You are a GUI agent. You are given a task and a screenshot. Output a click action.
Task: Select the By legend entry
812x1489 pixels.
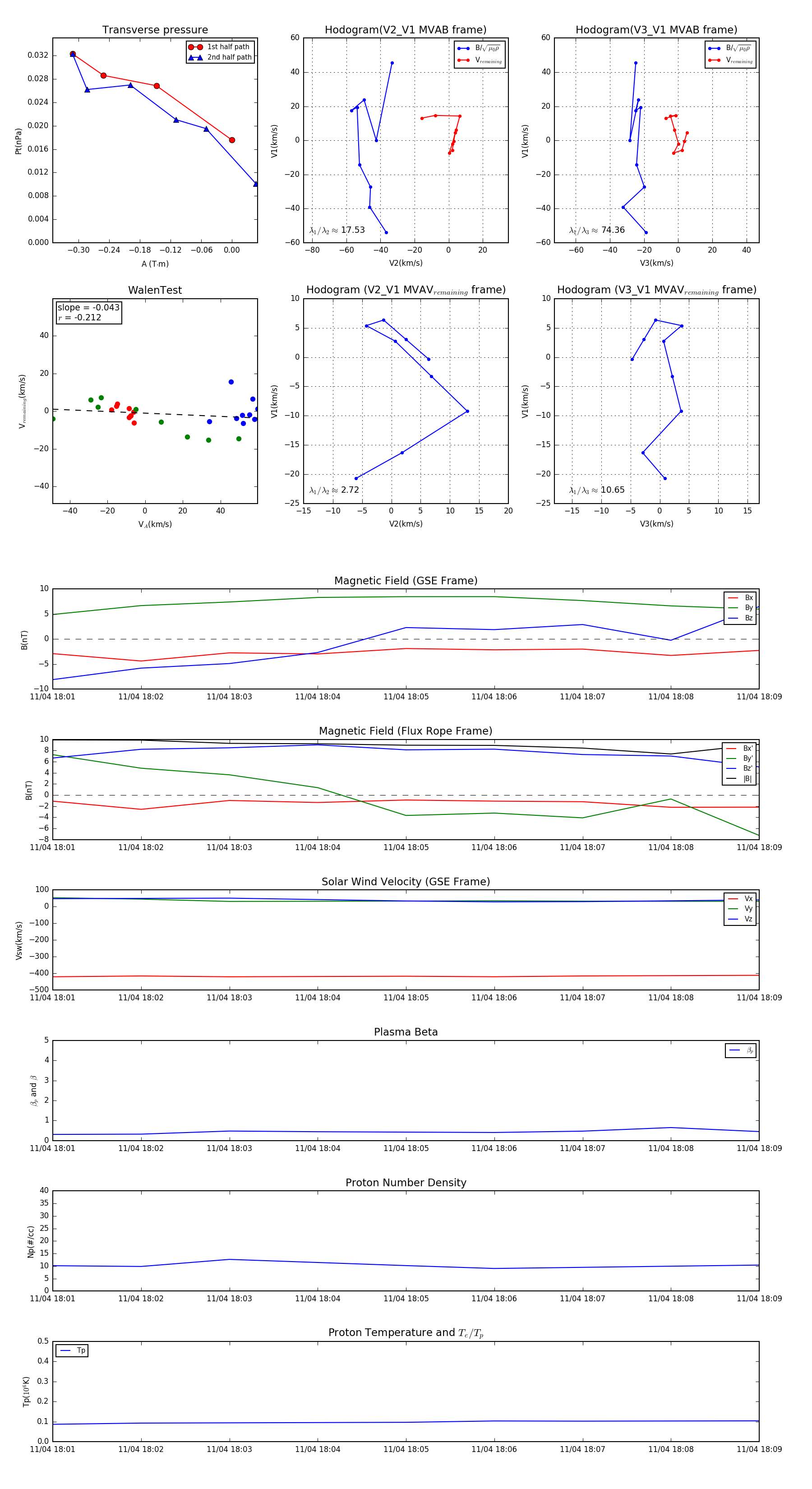pyautogui.click(x=740, y=608)
